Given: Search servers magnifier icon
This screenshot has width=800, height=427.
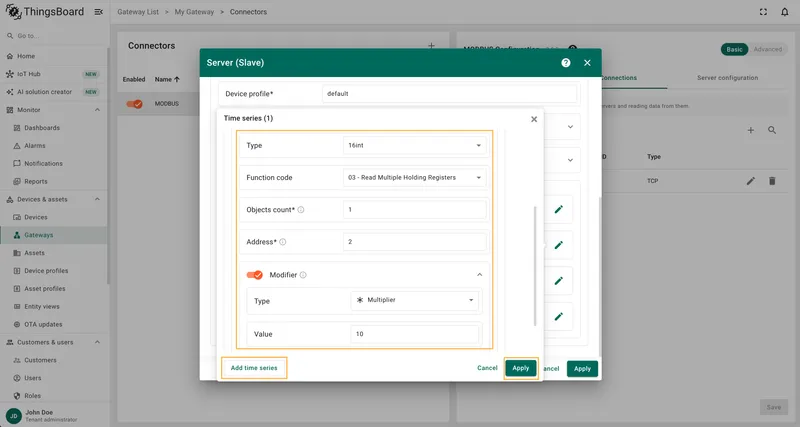Looking at the screenshot, I should (x=772, y=131).
